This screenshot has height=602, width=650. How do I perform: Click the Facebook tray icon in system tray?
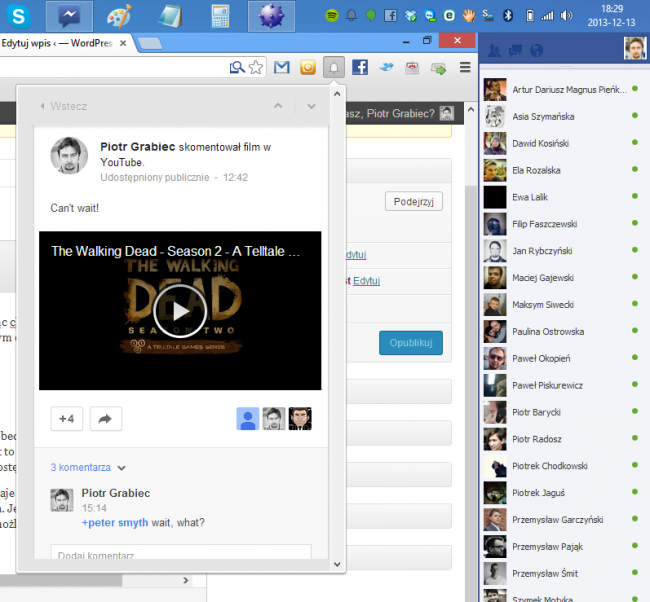(390, 16)
